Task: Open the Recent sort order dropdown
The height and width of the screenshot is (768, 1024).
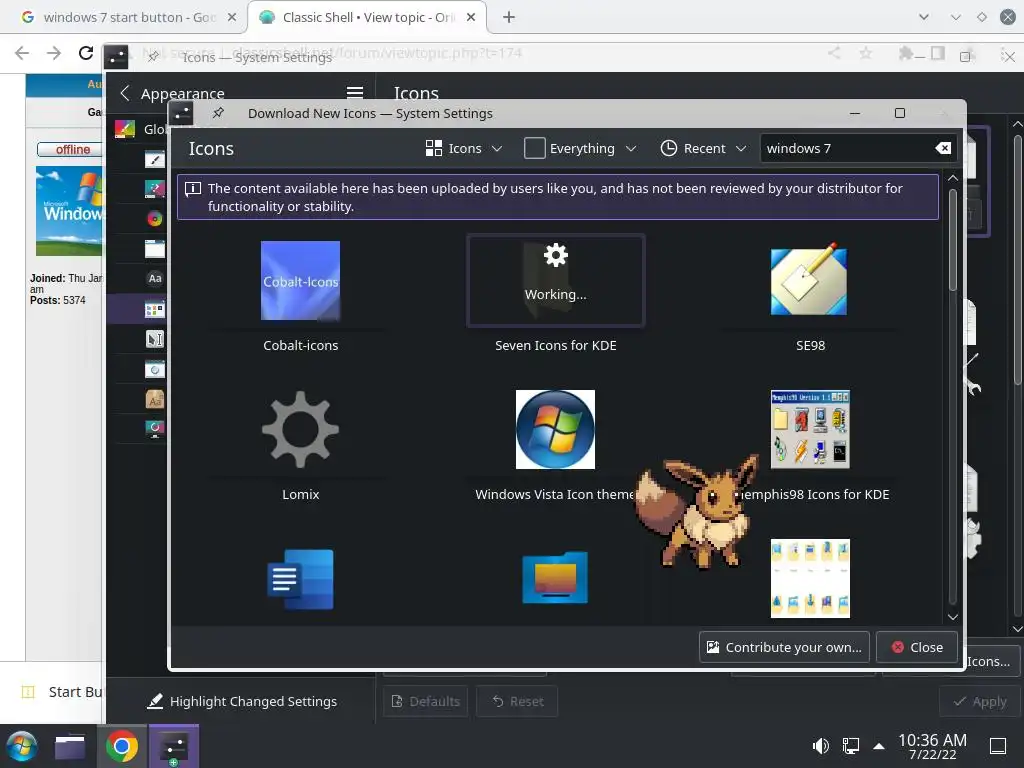Action: click(x=703, y=148)
